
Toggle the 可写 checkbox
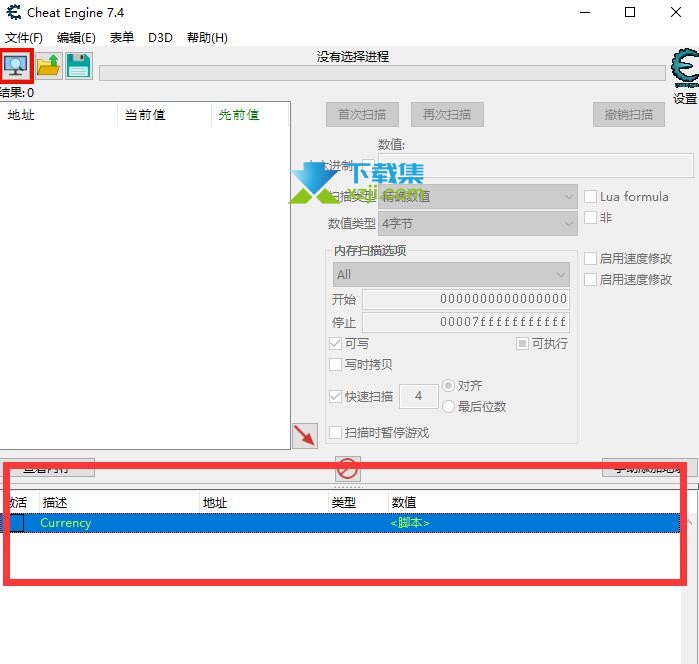pos(335,343)
